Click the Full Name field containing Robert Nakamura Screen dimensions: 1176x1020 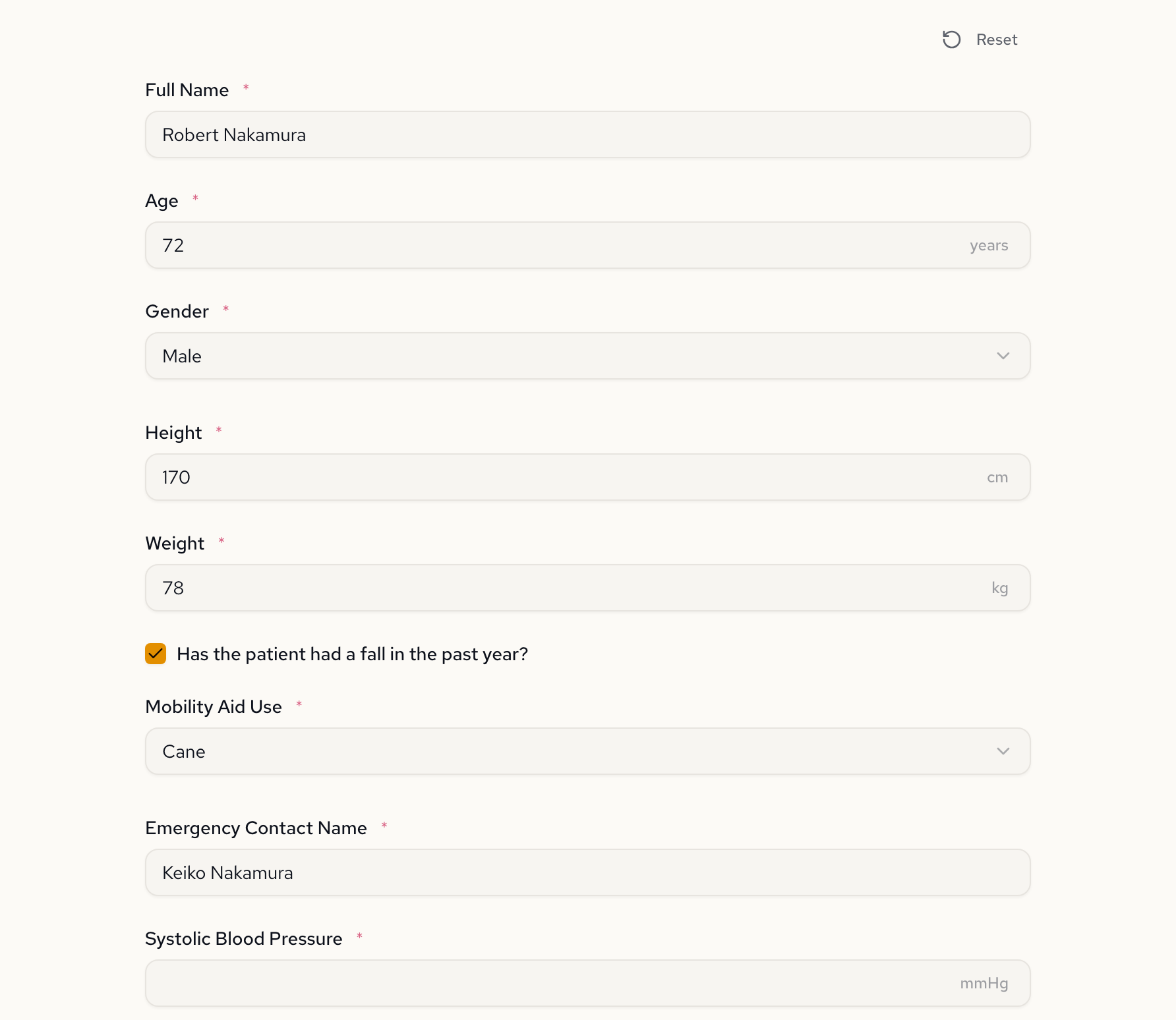(x=587, y=134)
